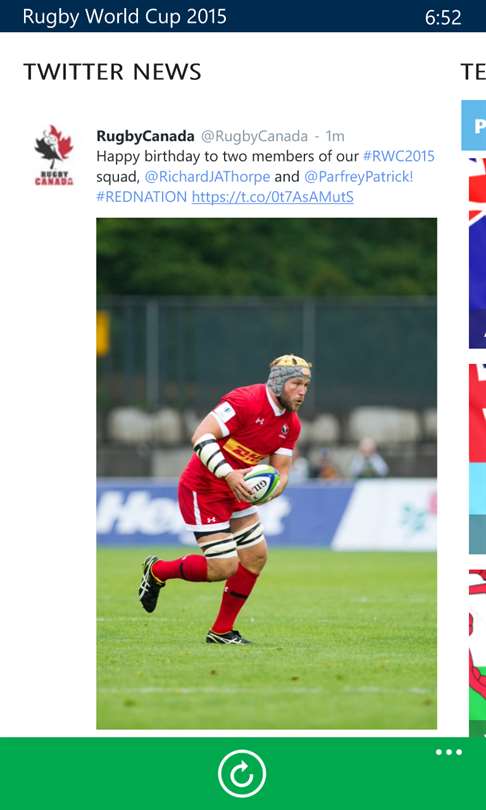Tap the @RugbyCanada handle
Image resolution: width=486 pixels, height=810 pixels.
[254, 136]
